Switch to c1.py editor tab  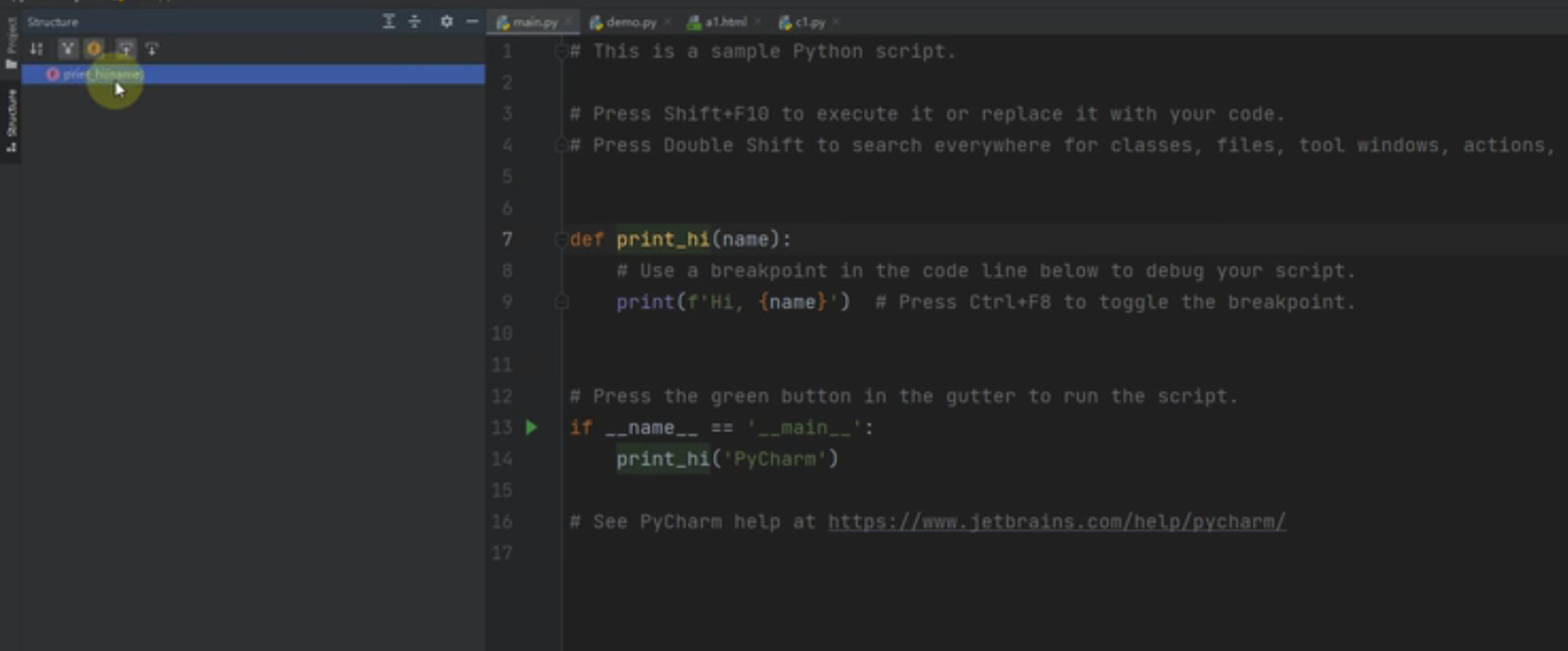tap(810, 22)
